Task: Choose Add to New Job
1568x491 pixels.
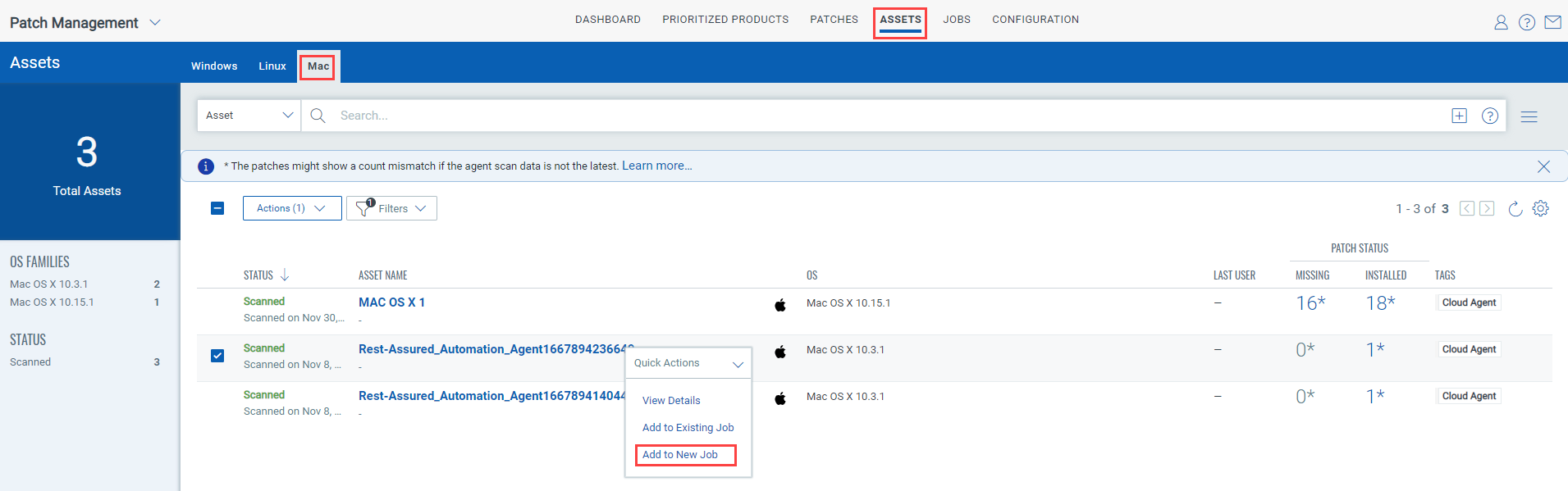Action: point(679,455)
